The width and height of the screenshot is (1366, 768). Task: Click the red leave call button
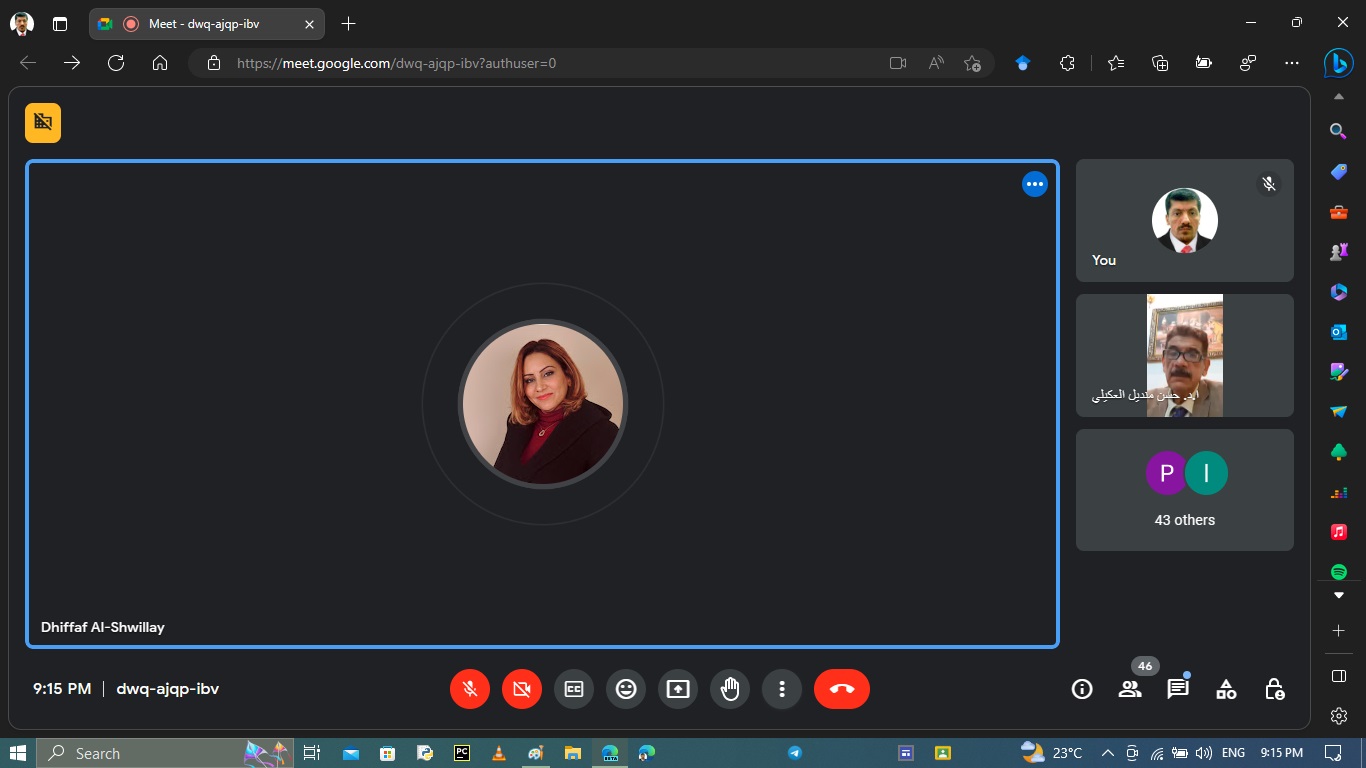[841, 689]
